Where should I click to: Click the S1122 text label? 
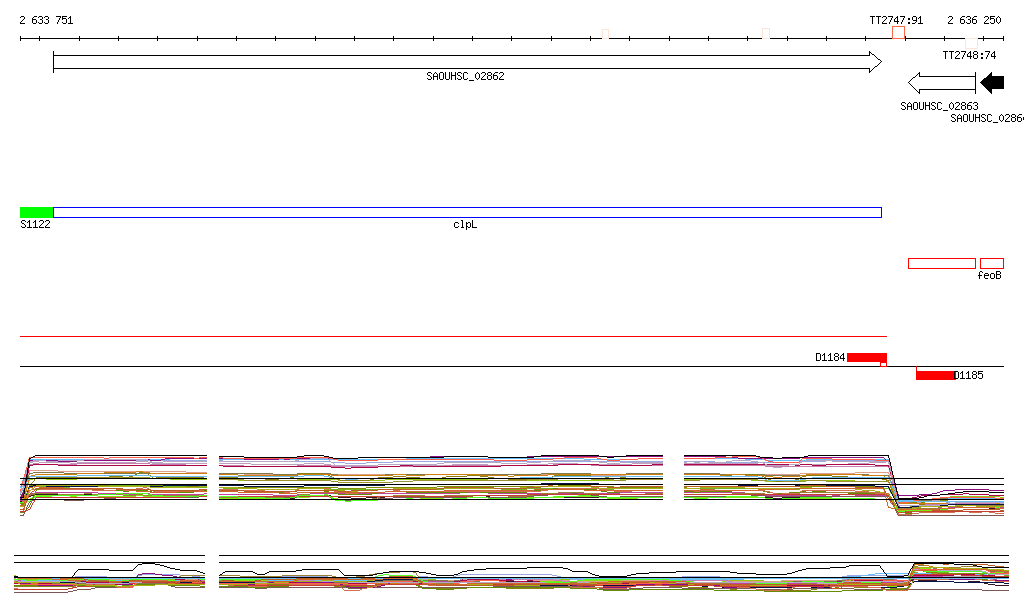tap(35, 225)
